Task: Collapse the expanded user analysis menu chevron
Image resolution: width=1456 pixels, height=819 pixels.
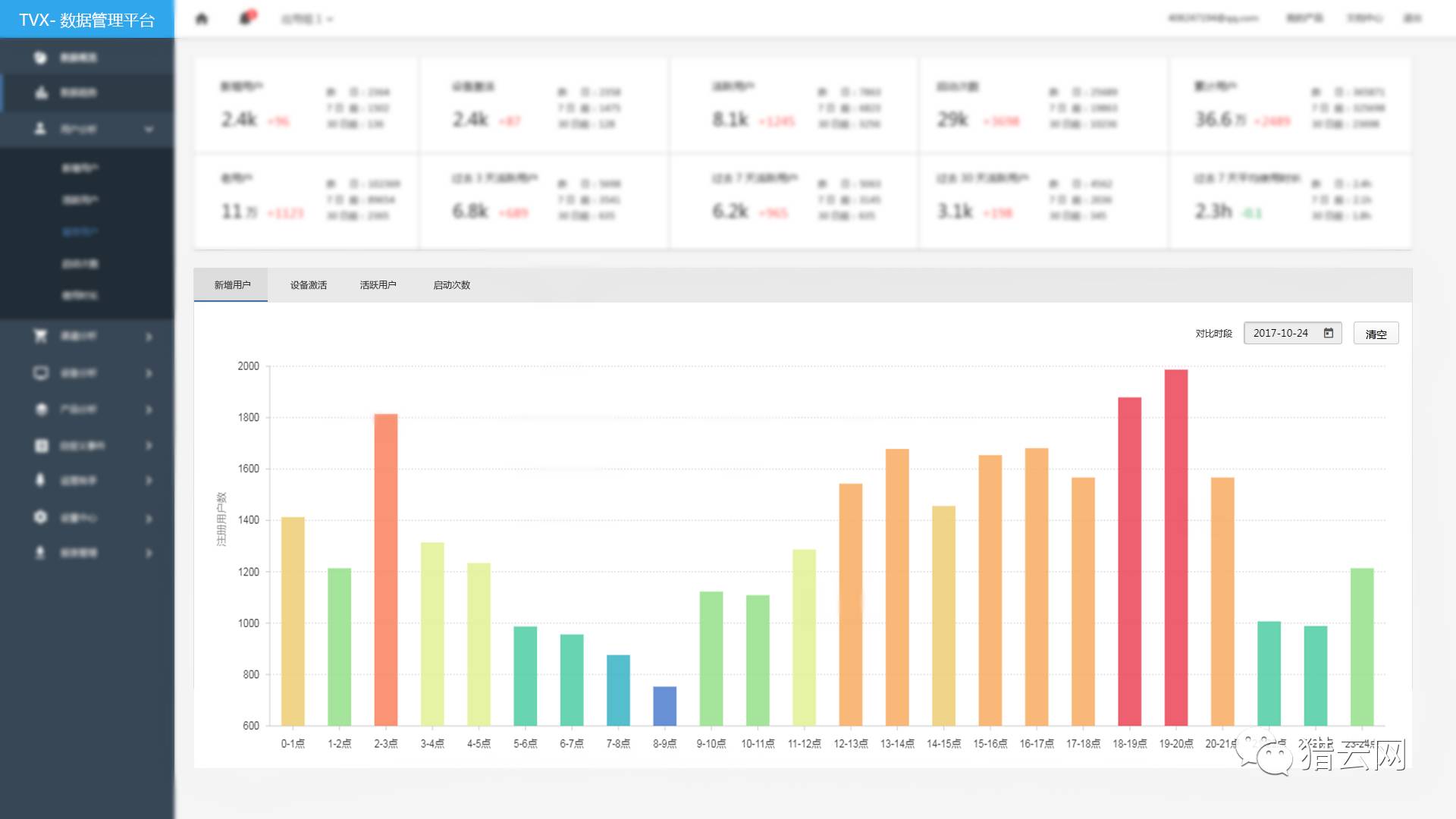Action: (149, 130)
